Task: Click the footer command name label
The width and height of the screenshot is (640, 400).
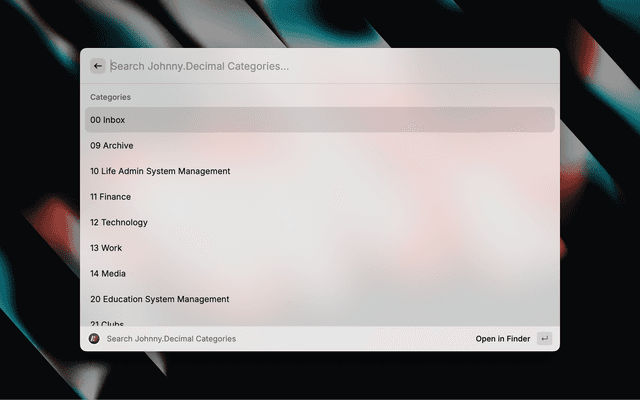Action: [171, 339]
